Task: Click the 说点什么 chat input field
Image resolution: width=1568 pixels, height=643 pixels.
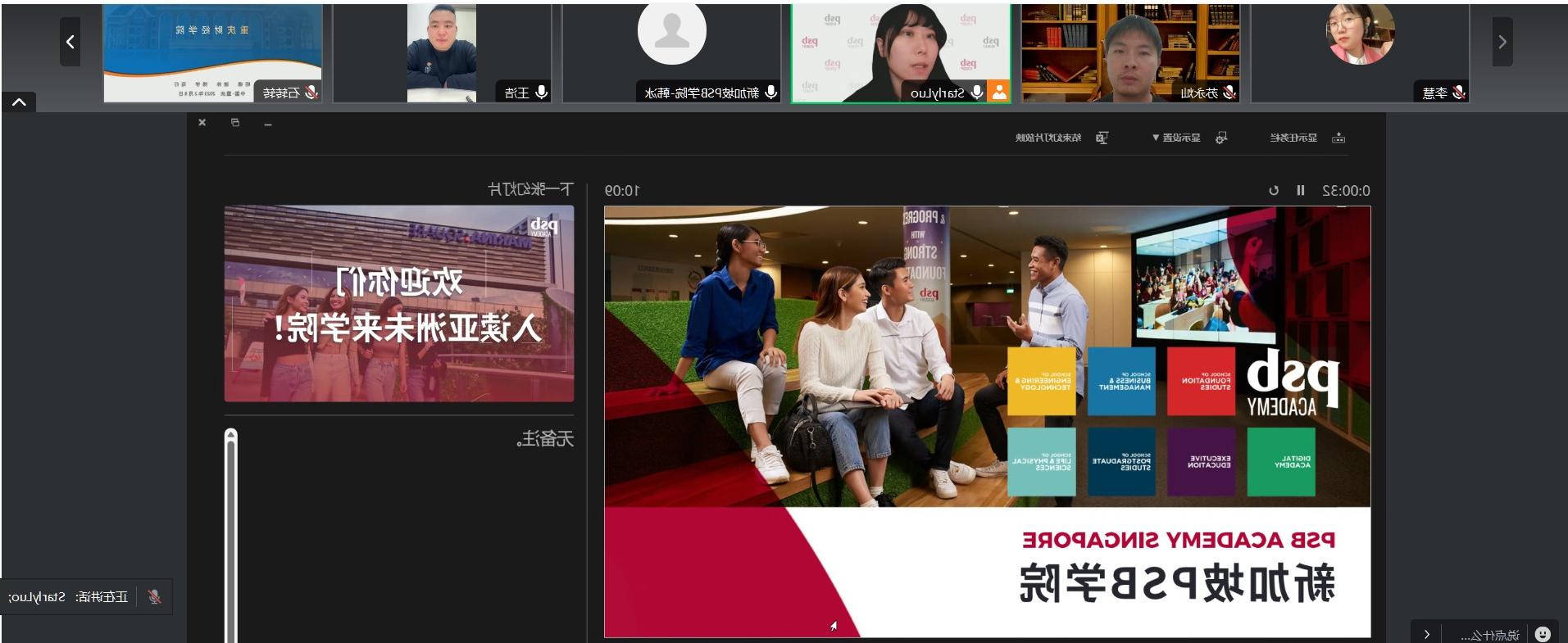Action: pyautogui.click(x=1490, y=635)
